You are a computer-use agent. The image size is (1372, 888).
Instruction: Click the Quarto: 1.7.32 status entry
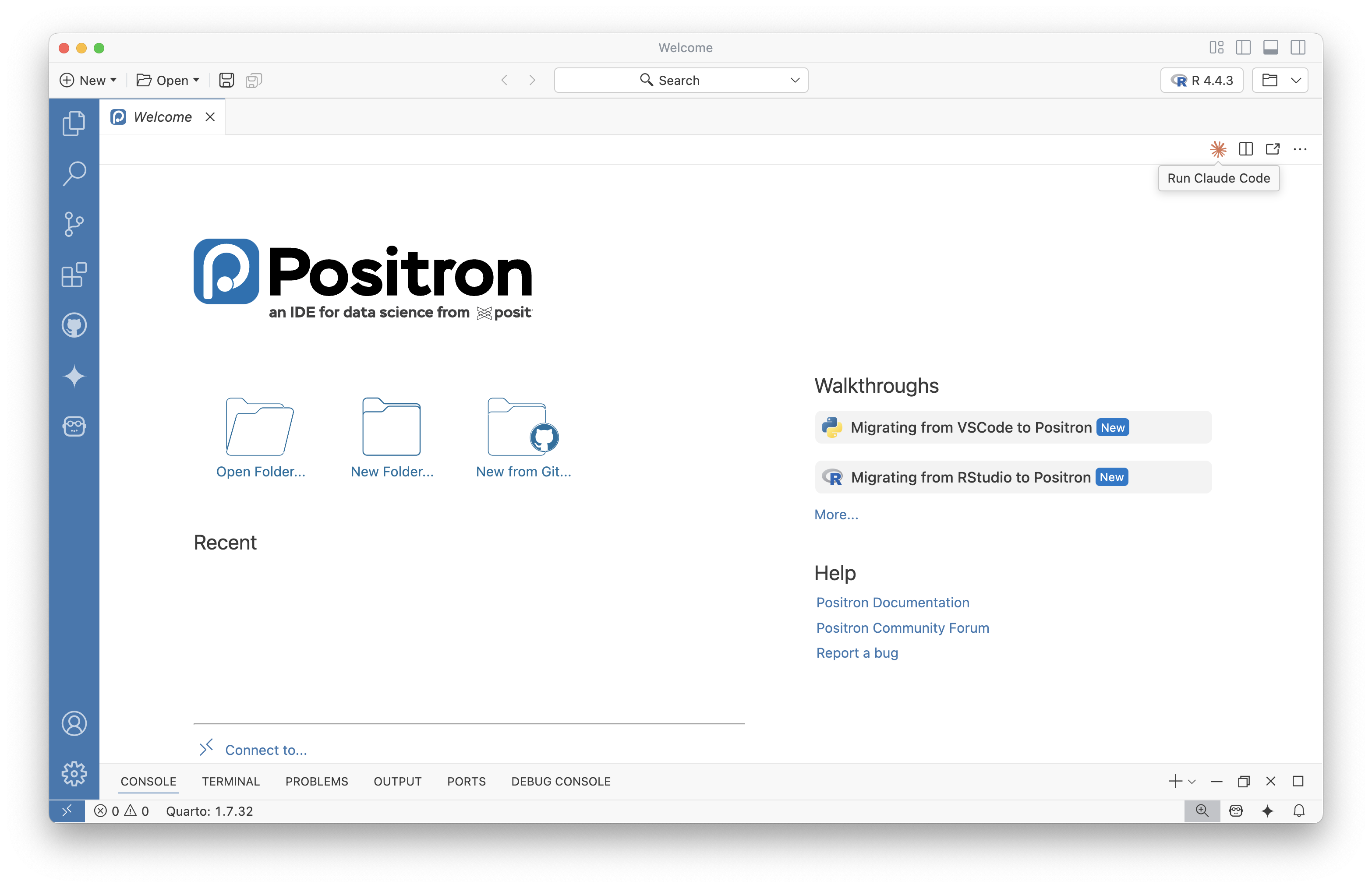[209, 811]
